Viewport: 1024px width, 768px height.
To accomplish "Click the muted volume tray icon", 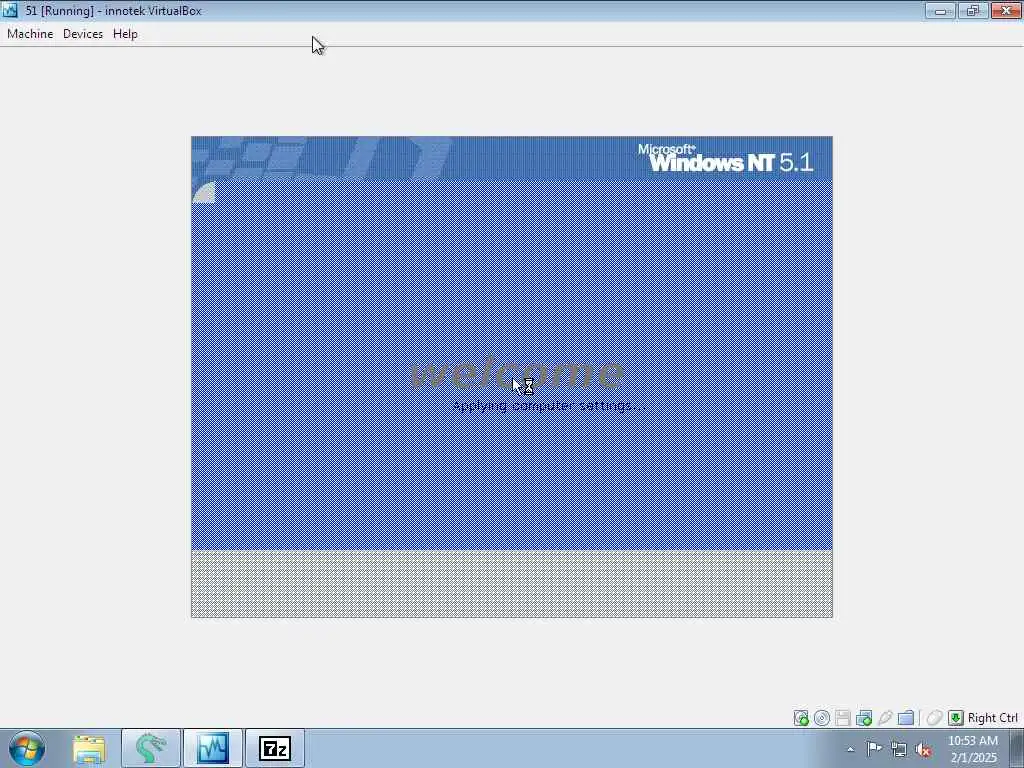I will tap(923, 750).
